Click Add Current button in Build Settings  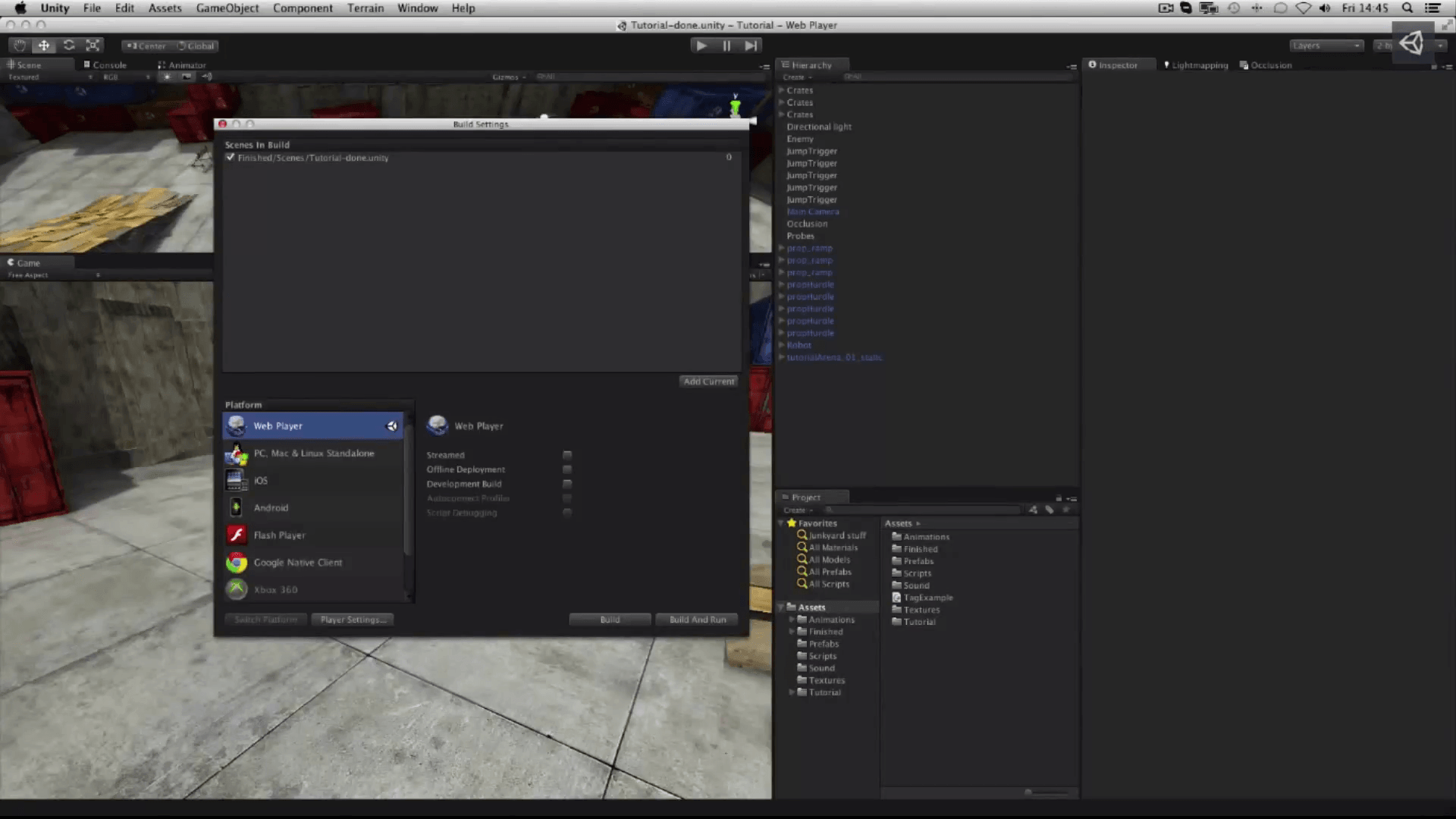(709, 381)
